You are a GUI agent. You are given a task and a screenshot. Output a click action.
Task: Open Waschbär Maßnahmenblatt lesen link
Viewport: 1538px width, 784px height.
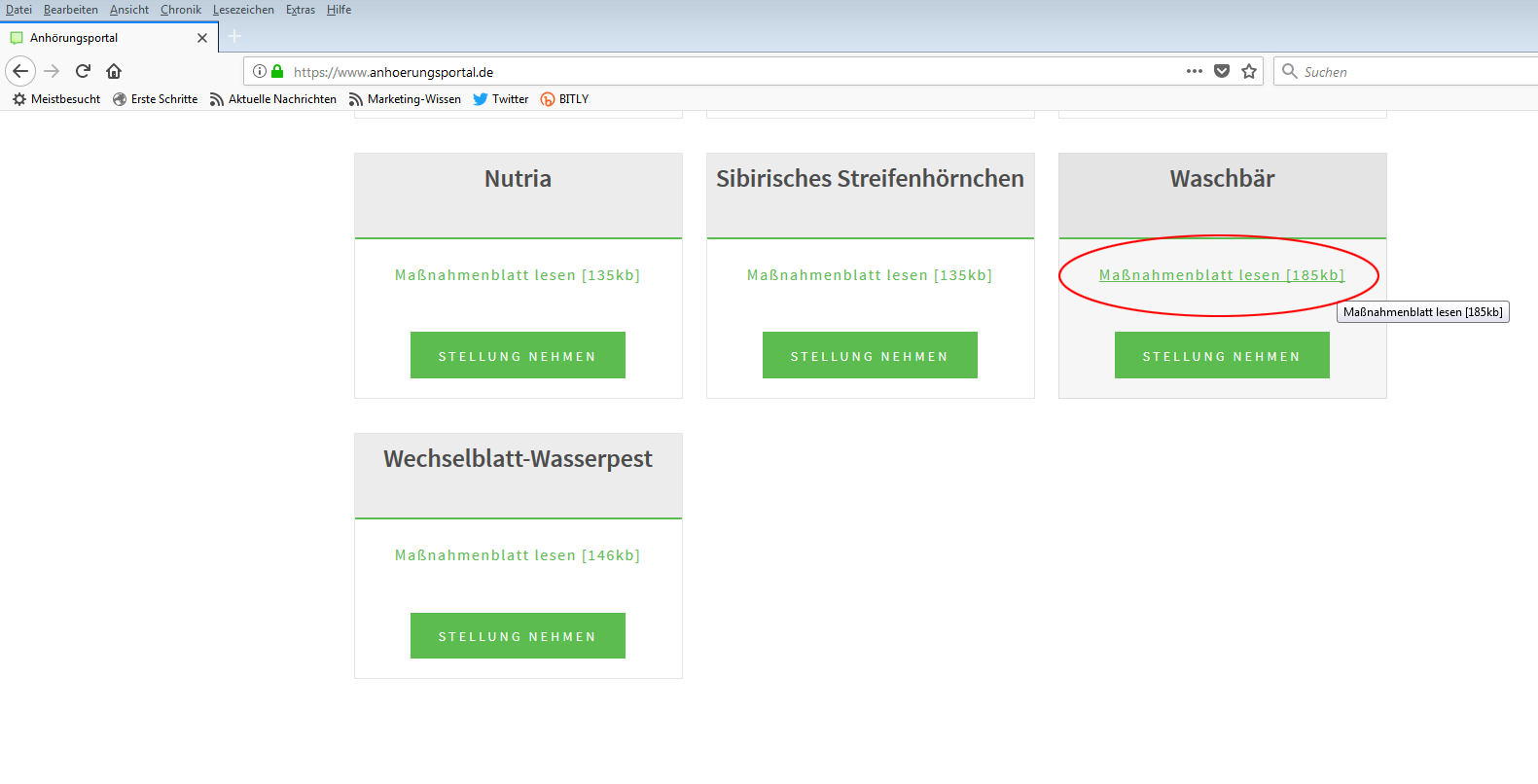point(1221,275)
